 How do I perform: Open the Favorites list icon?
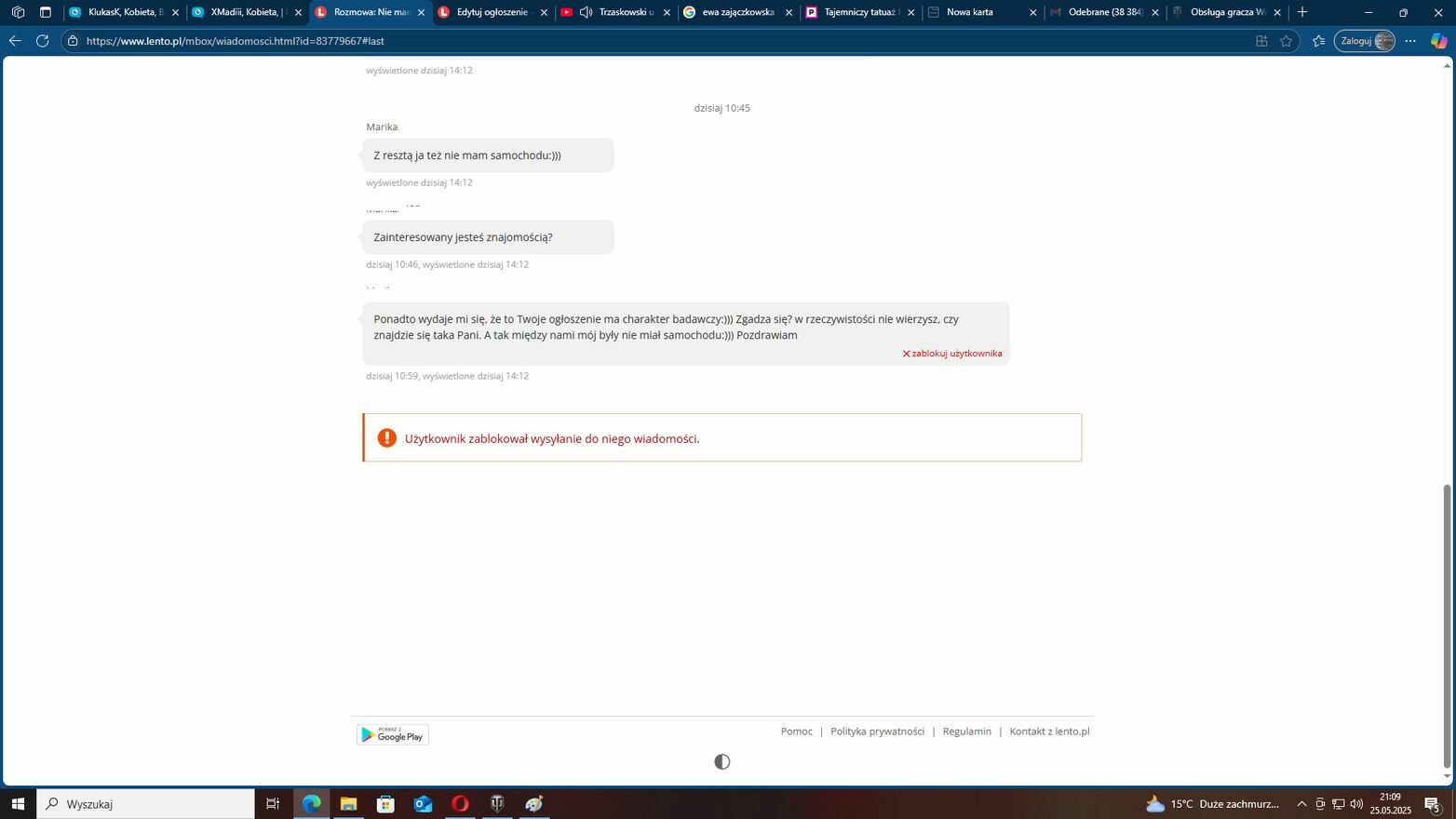click(x=1318, y=41)
